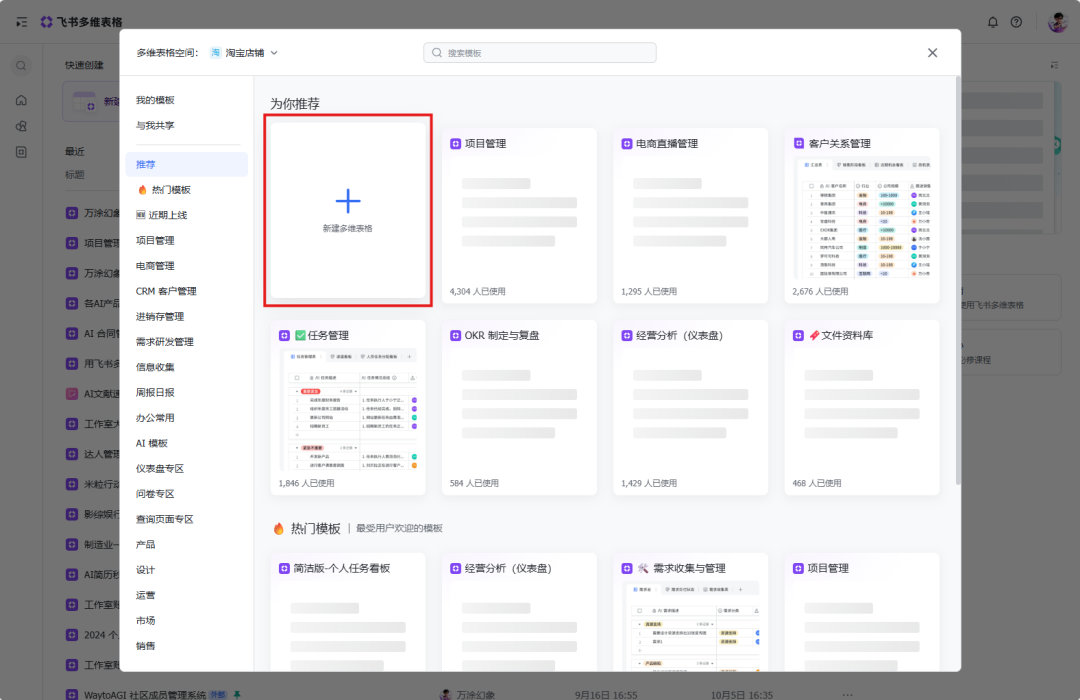Click the plus icon to create new Bitable
1080x700 pixels.
click(347, 202)
